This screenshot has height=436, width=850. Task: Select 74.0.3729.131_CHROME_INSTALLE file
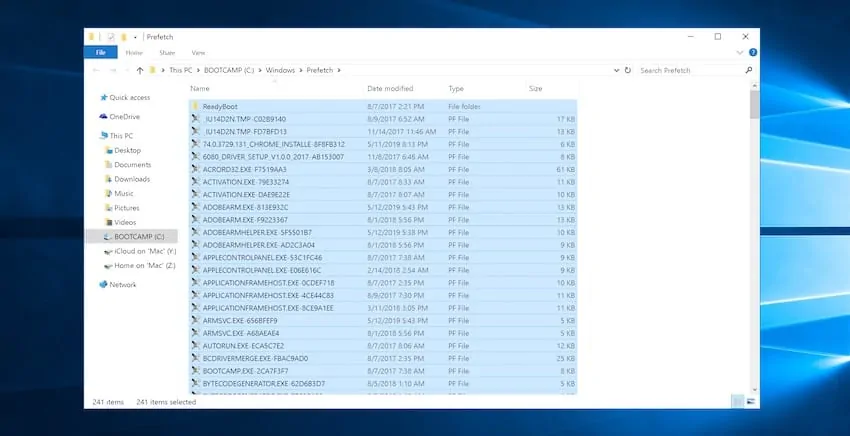point(383,144)
